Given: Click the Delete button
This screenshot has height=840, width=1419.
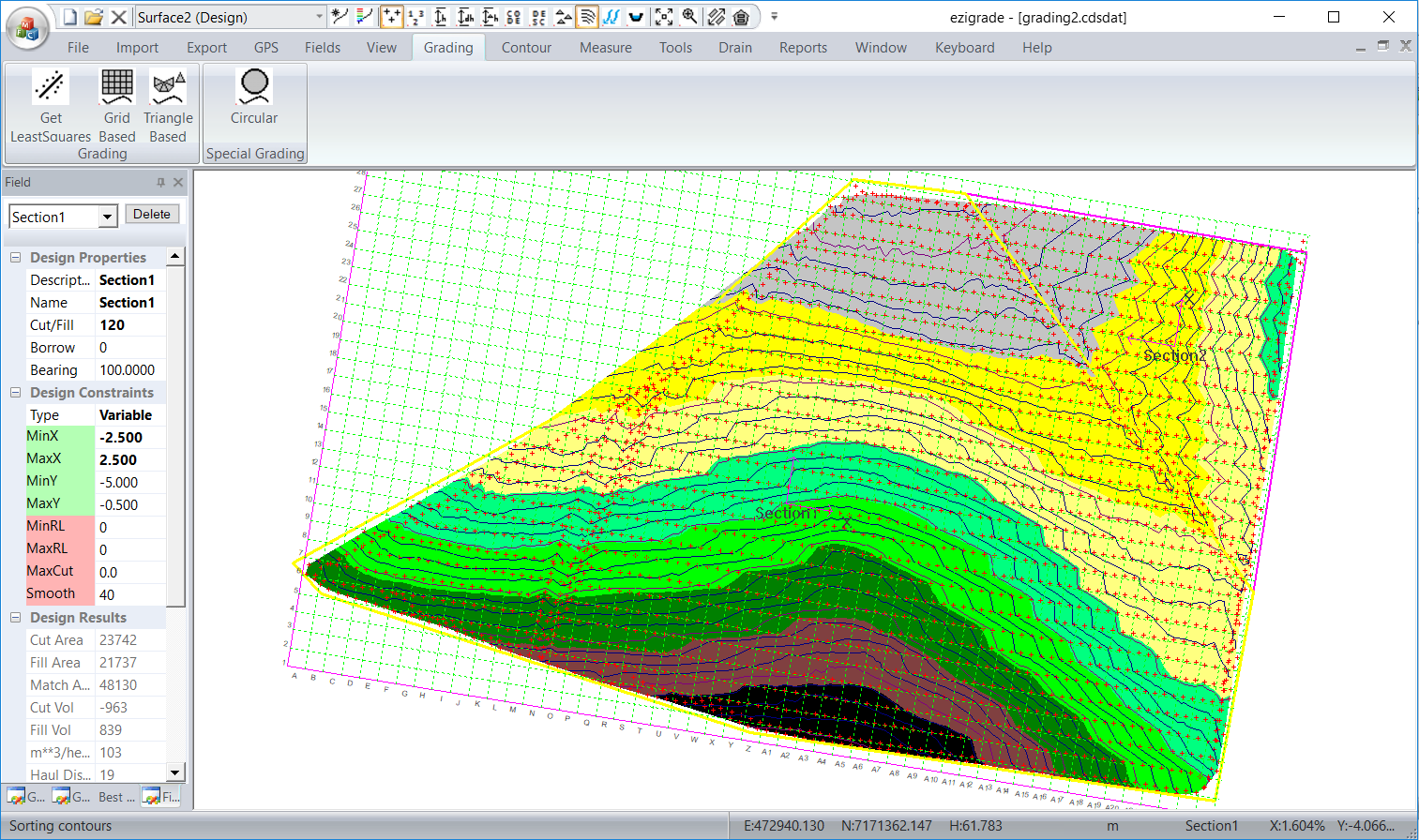Looking at the screenshot, I should tap(152, 215).
